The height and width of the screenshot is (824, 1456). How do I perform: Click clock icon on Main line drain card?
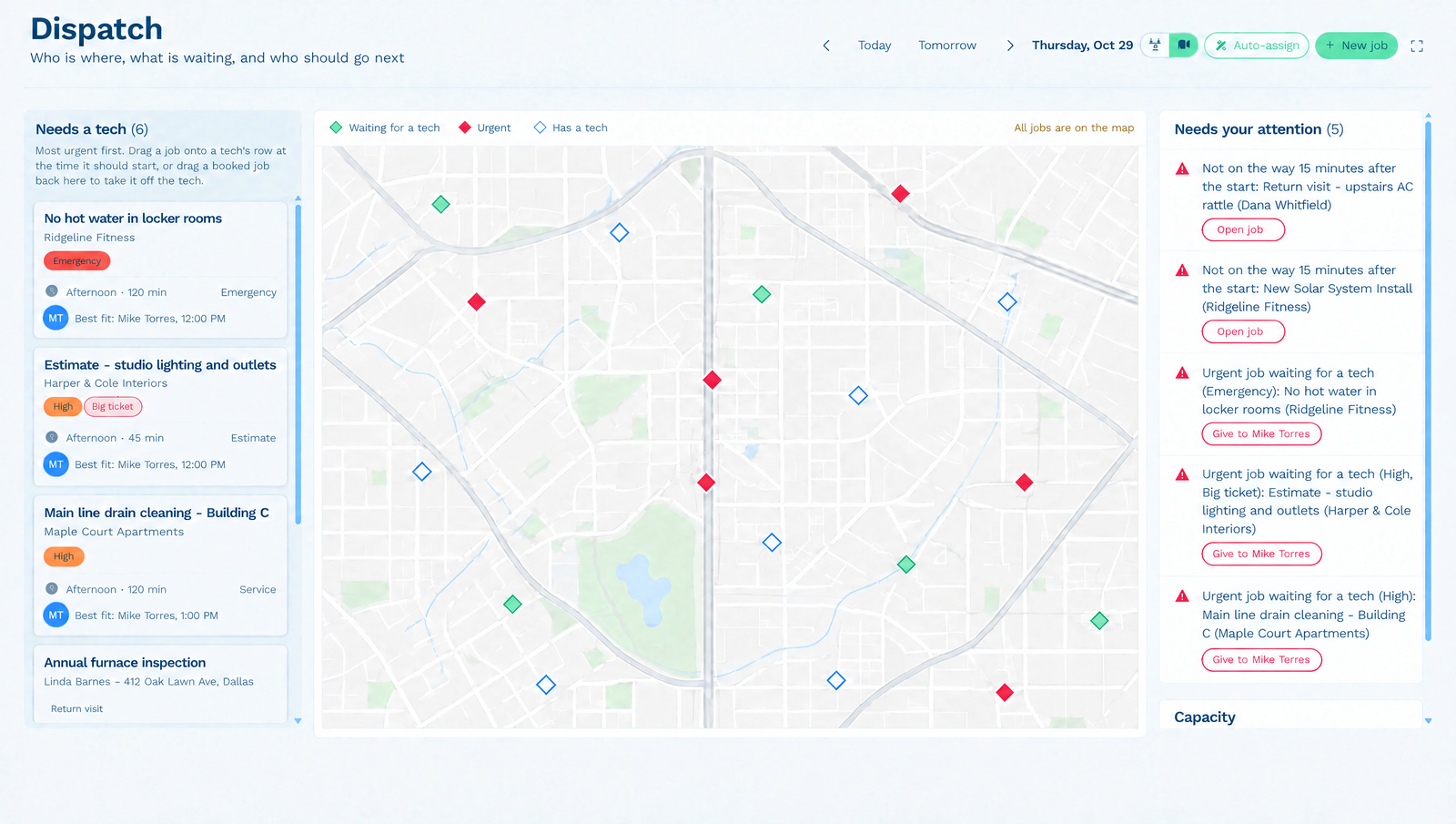52,589
